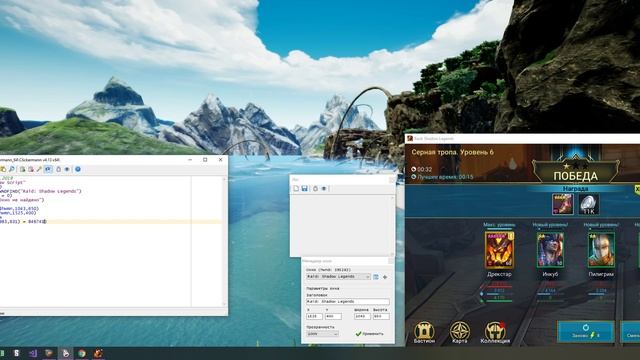Click the Chrome icon in the taskbar
640x360 pixels.
[x=82, y=353]
